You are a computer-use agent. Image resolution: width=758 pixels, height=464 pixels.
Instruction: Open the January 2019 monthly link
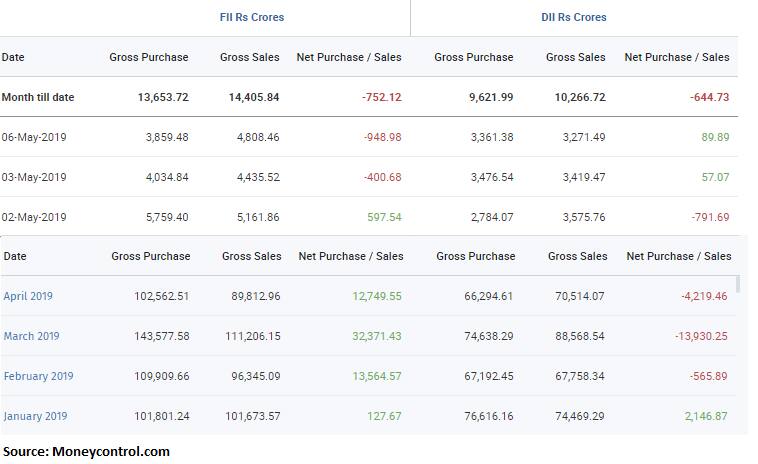click(35, 416)
